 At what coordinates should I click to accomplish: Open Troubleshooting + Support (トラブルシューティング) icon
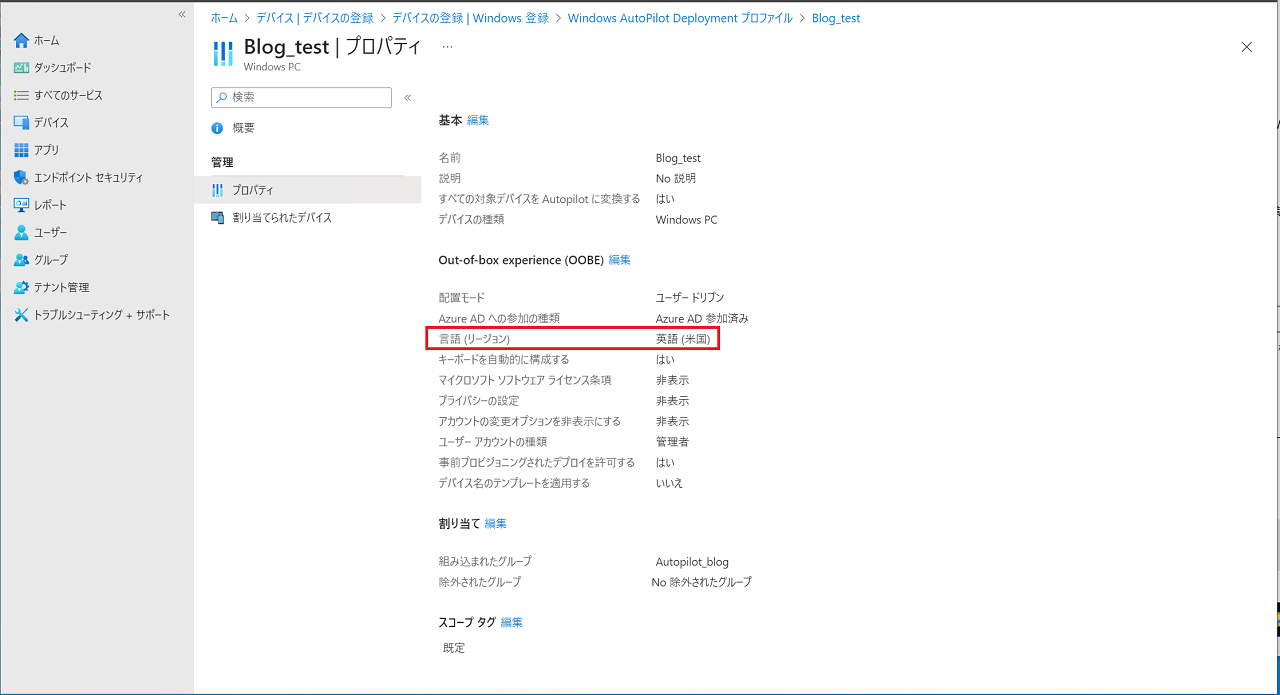click(21, 315)
